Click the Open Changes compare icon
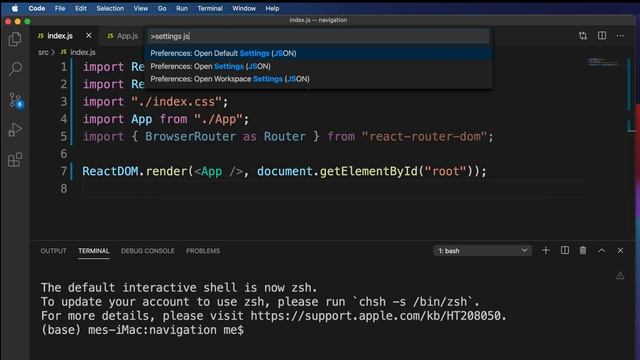 tap(583, 36)
